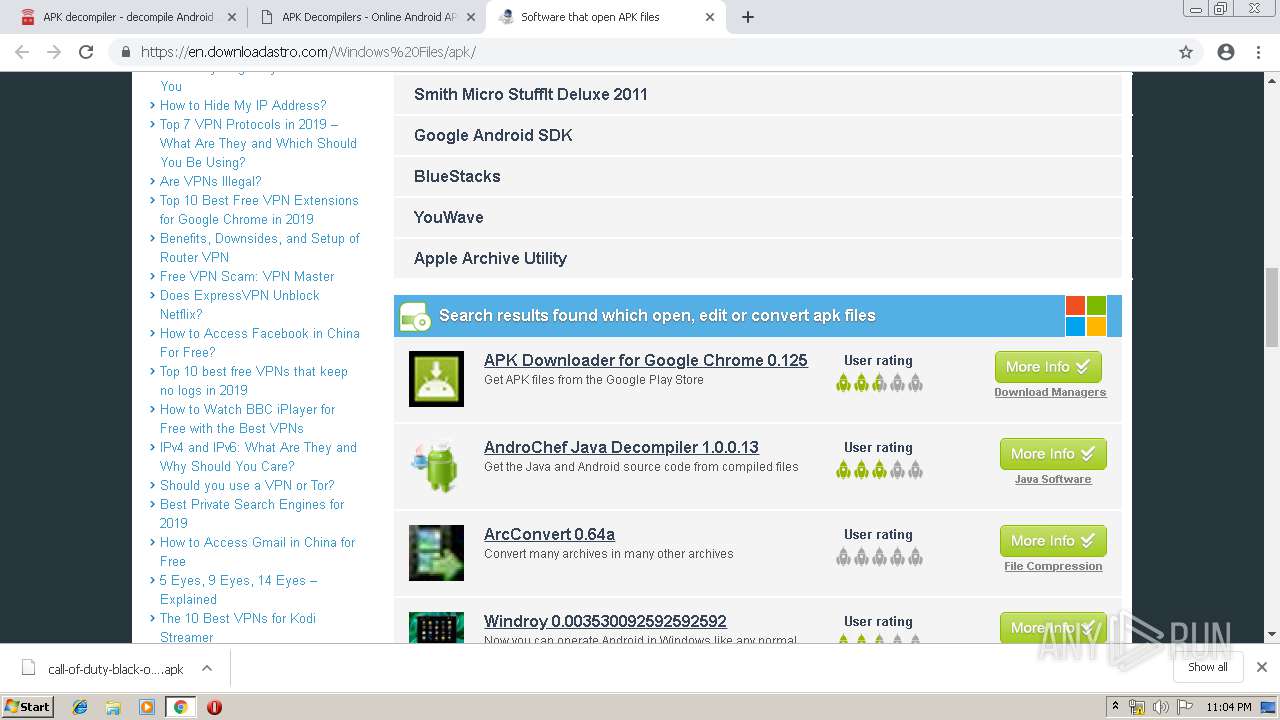Image resolution: width=1280 pixels, height=720 pixels.
Task: Click the volume tray icon
Action: coord(1160,707)
